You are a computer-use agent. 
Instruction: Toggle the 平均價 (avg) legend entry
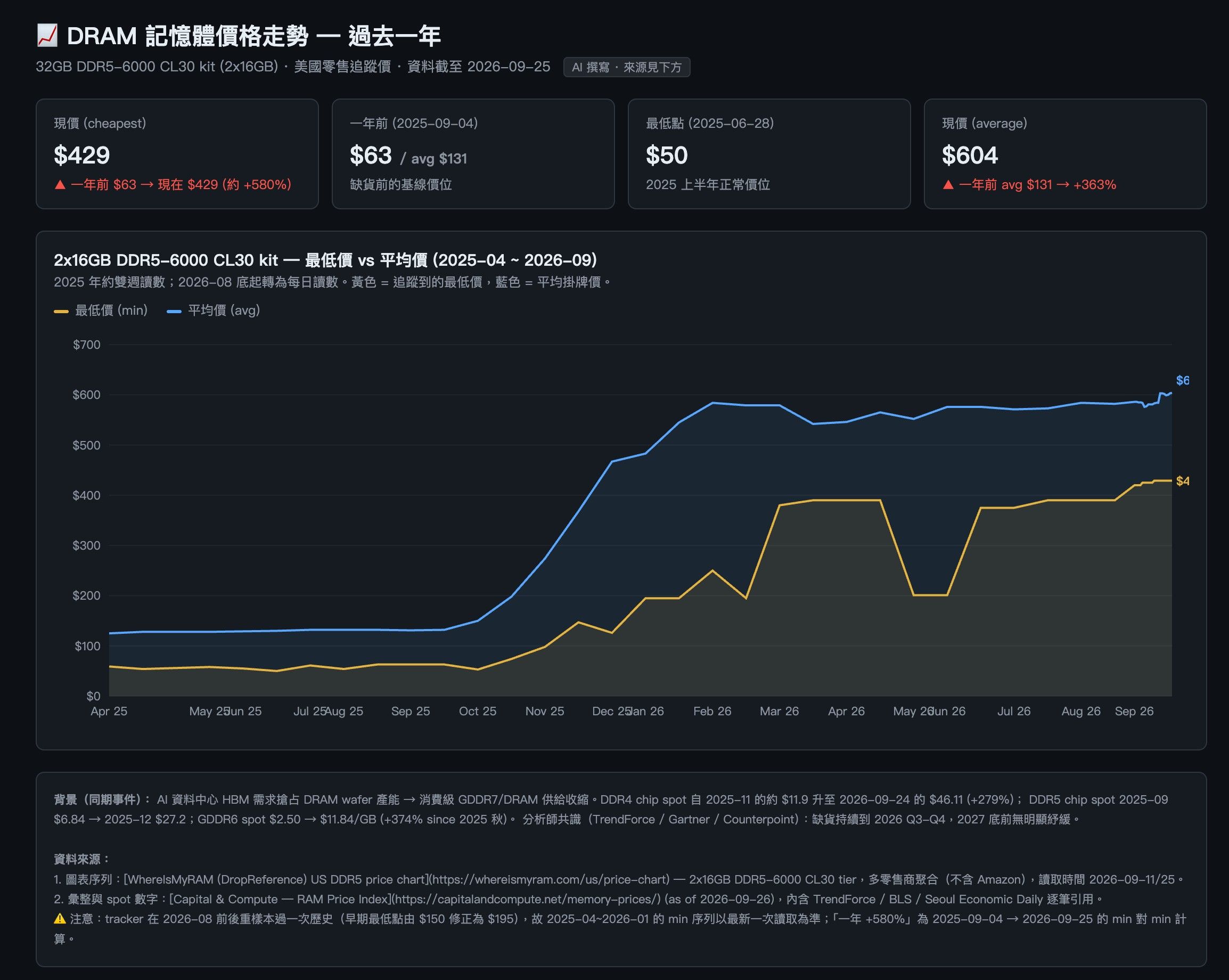click(214, 310)
